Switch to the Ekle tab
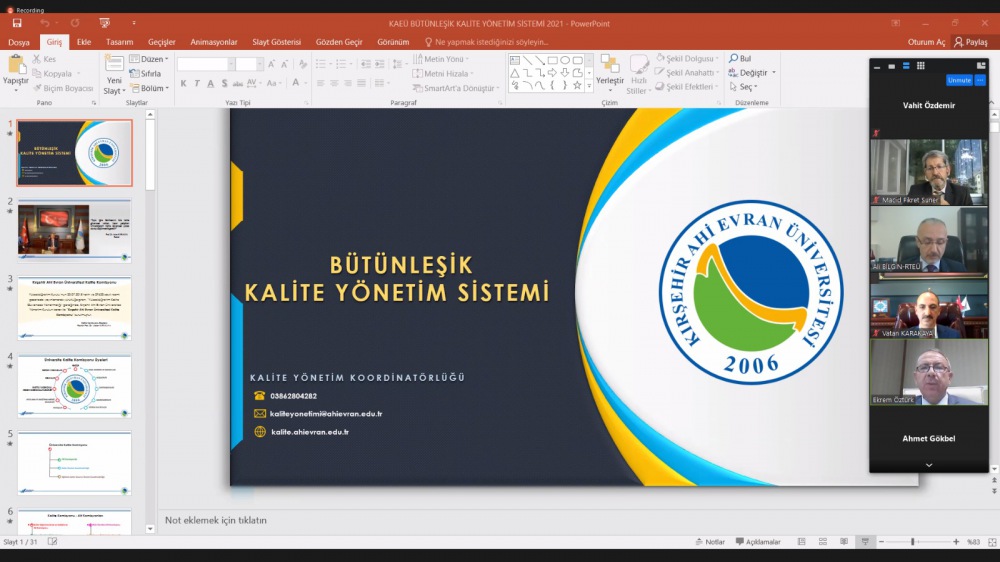 [x=84, y=42]
